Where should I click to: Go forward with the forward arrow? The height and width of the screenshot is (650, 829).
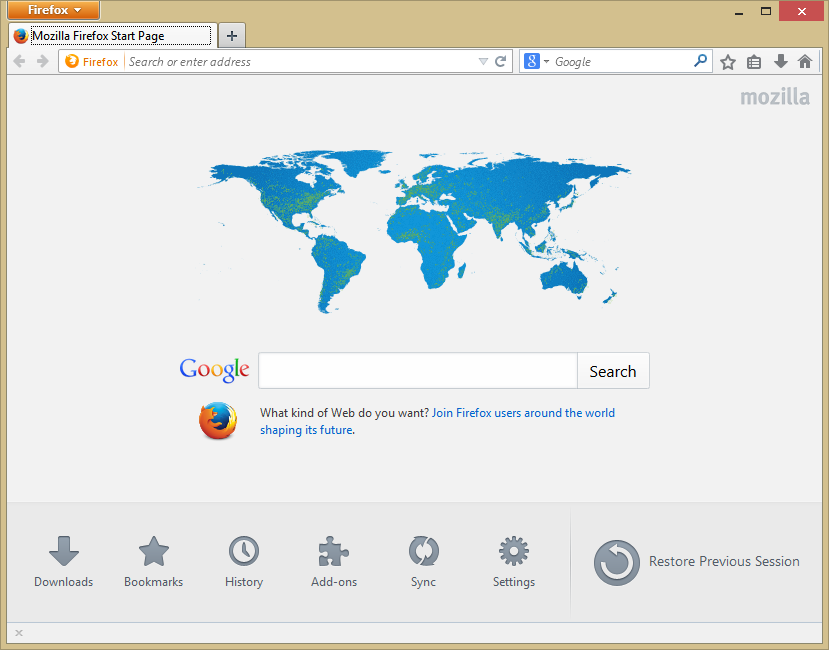pyautogui.click(x=43, y=61)
